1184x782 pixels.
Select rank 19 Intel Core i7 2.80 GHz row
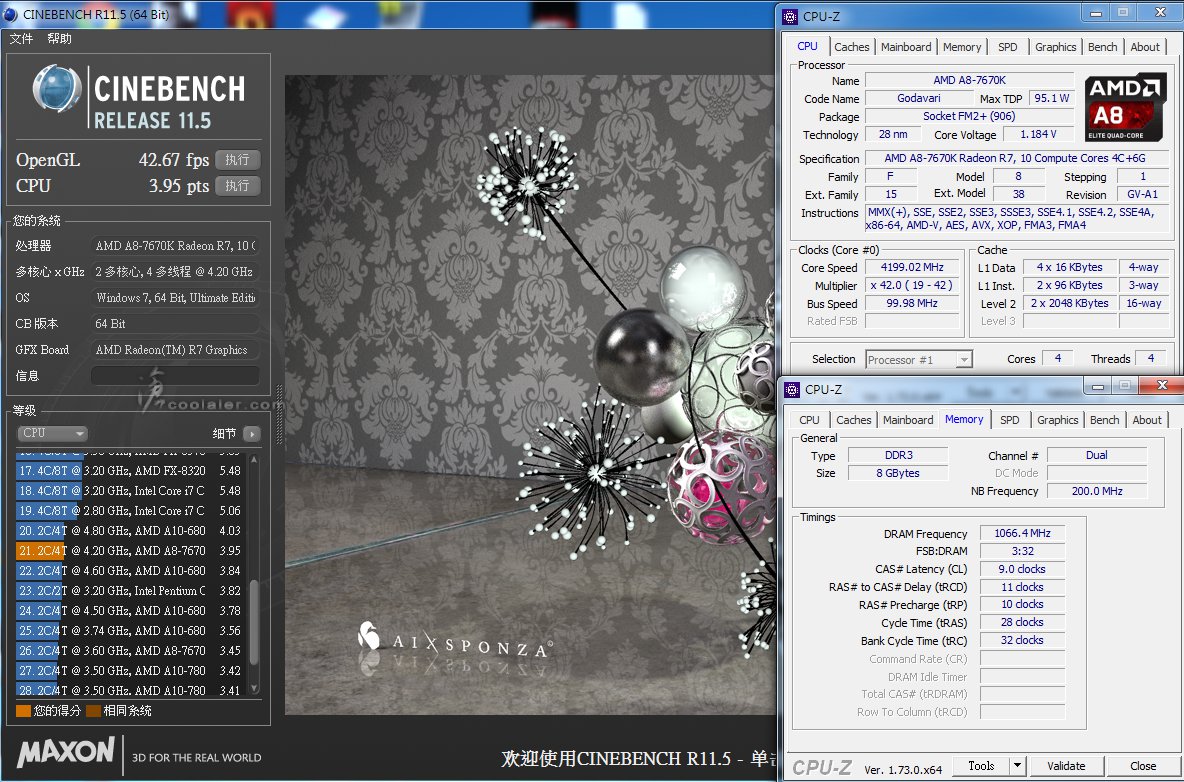[x=130, y=510]
